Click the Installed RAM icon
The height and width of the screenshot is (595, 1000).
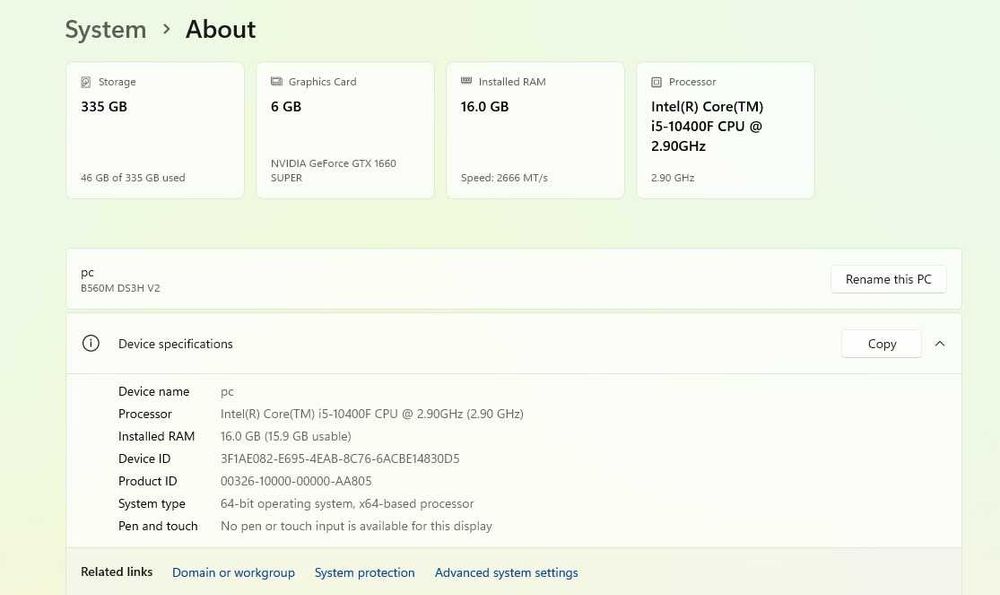(x=466, y=81)
